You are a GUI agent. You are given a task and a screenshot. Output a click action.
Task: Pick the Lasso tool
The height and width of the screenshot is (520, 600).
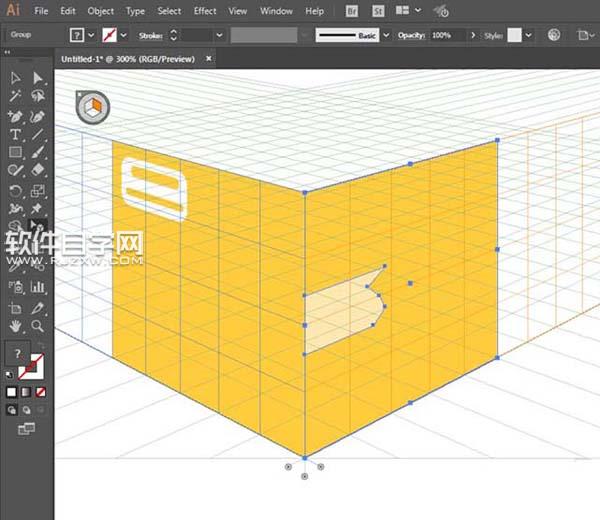pos(38,96)
